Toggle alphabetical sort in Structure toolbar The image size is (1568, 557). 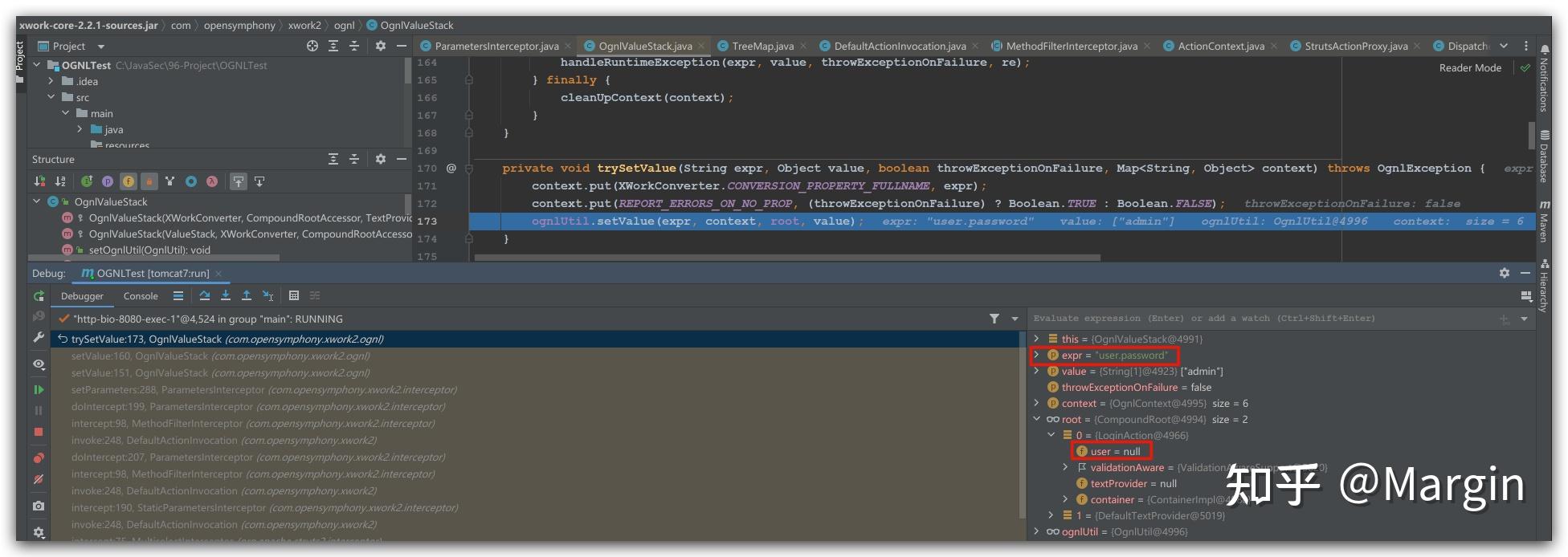tap(60, 181)
